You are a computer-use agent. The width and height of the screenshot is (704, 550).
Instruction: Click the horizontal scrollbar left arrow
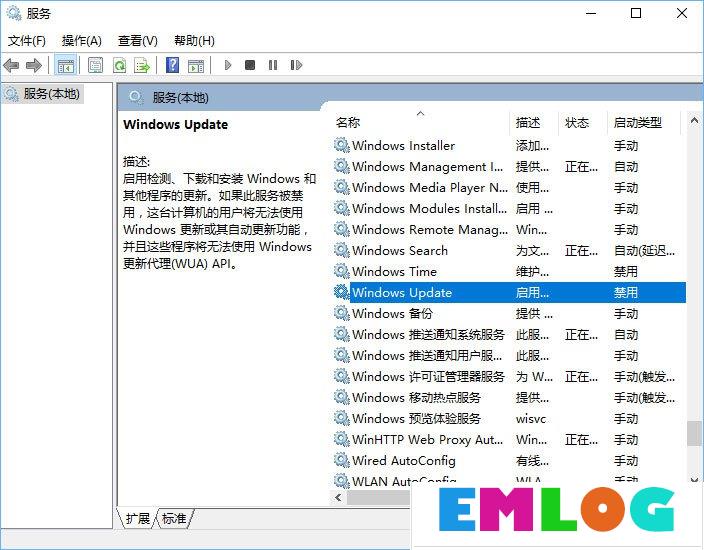(x=339, y=497)
